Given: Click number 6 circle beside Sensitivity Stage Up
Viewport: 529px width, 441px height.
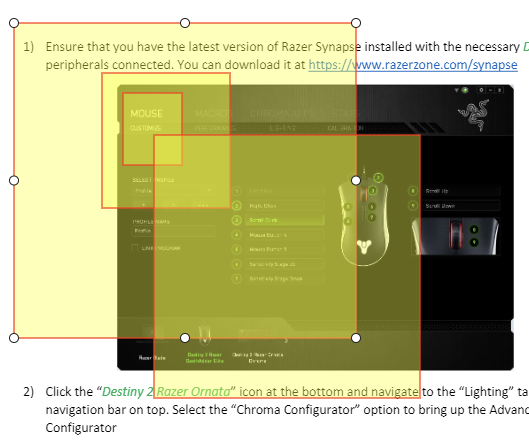Looking at the screenshot, I should 236,264.
